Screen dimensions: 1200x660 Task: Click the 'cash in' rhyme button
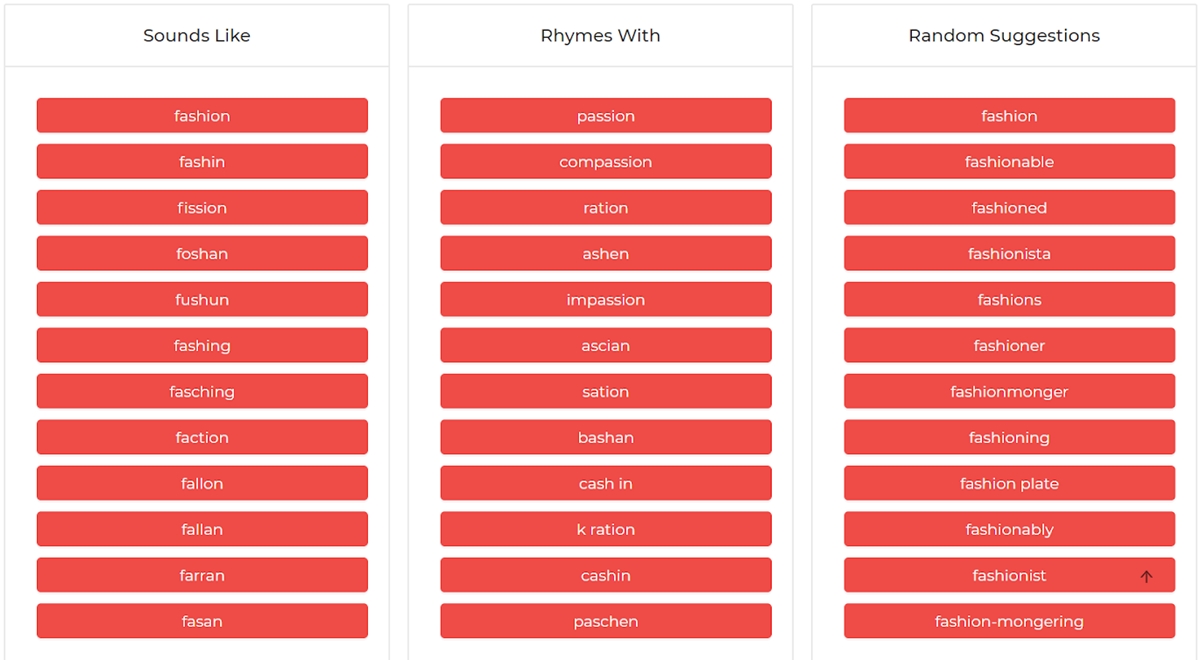point(606,484)
